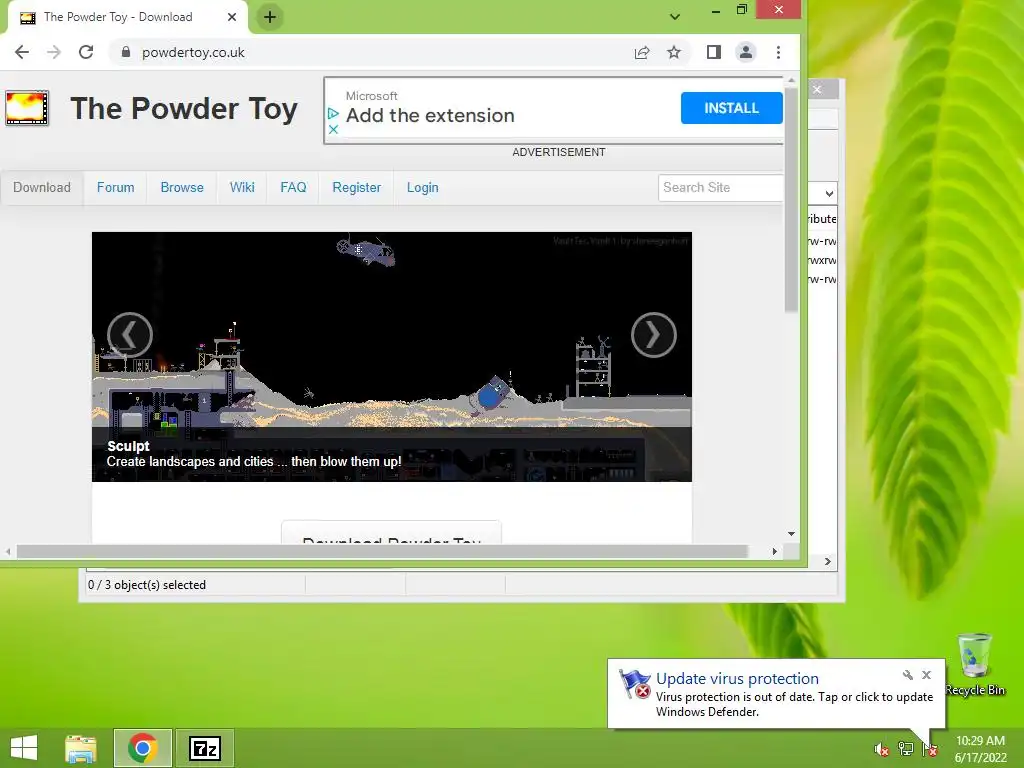Screen dimensions: 1024x768
Task: Click the Update virus protection notification title
Action: click(x=737, y=679)
